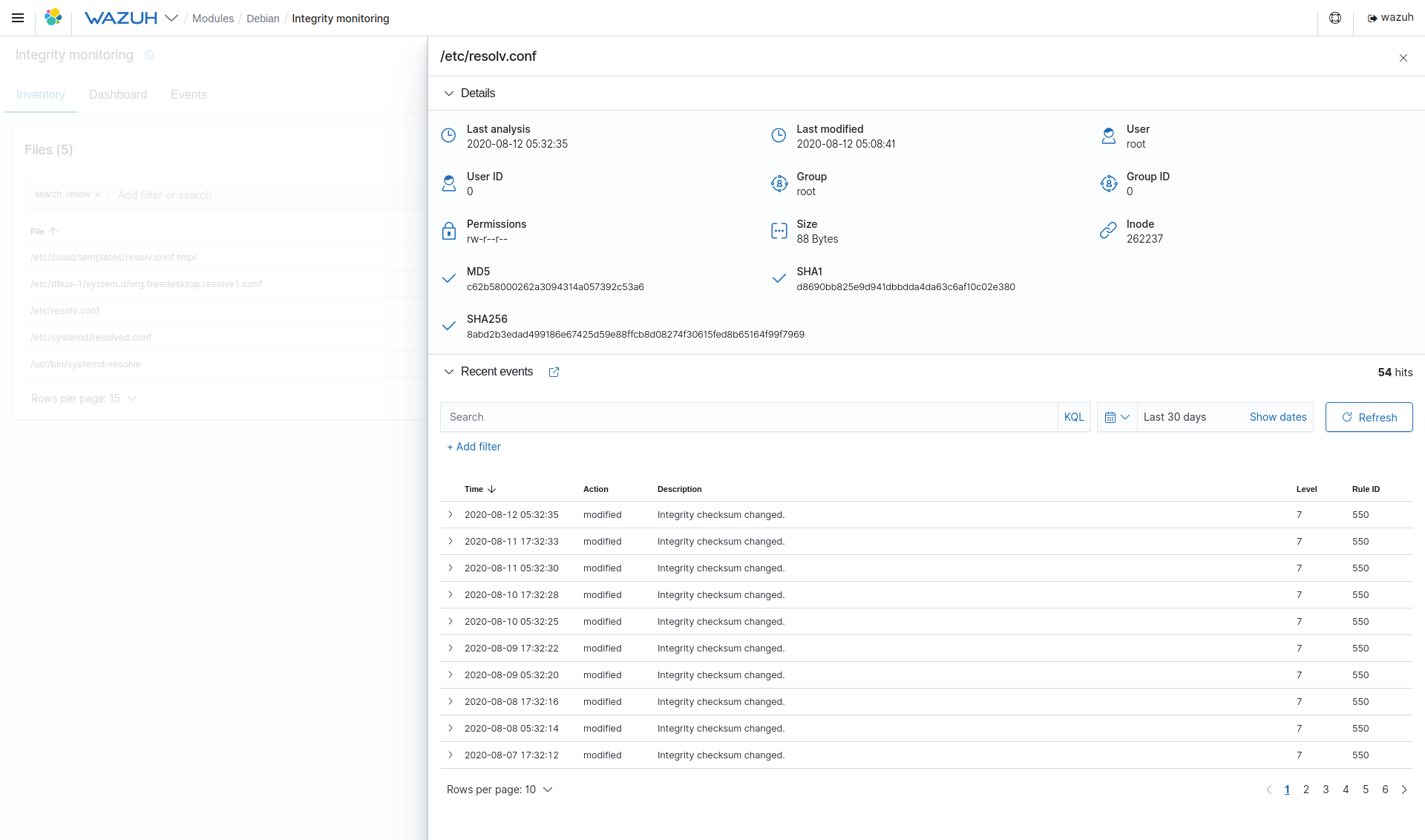
Task: Remove the 'search: resolv' filter
Action: [98, 194]
